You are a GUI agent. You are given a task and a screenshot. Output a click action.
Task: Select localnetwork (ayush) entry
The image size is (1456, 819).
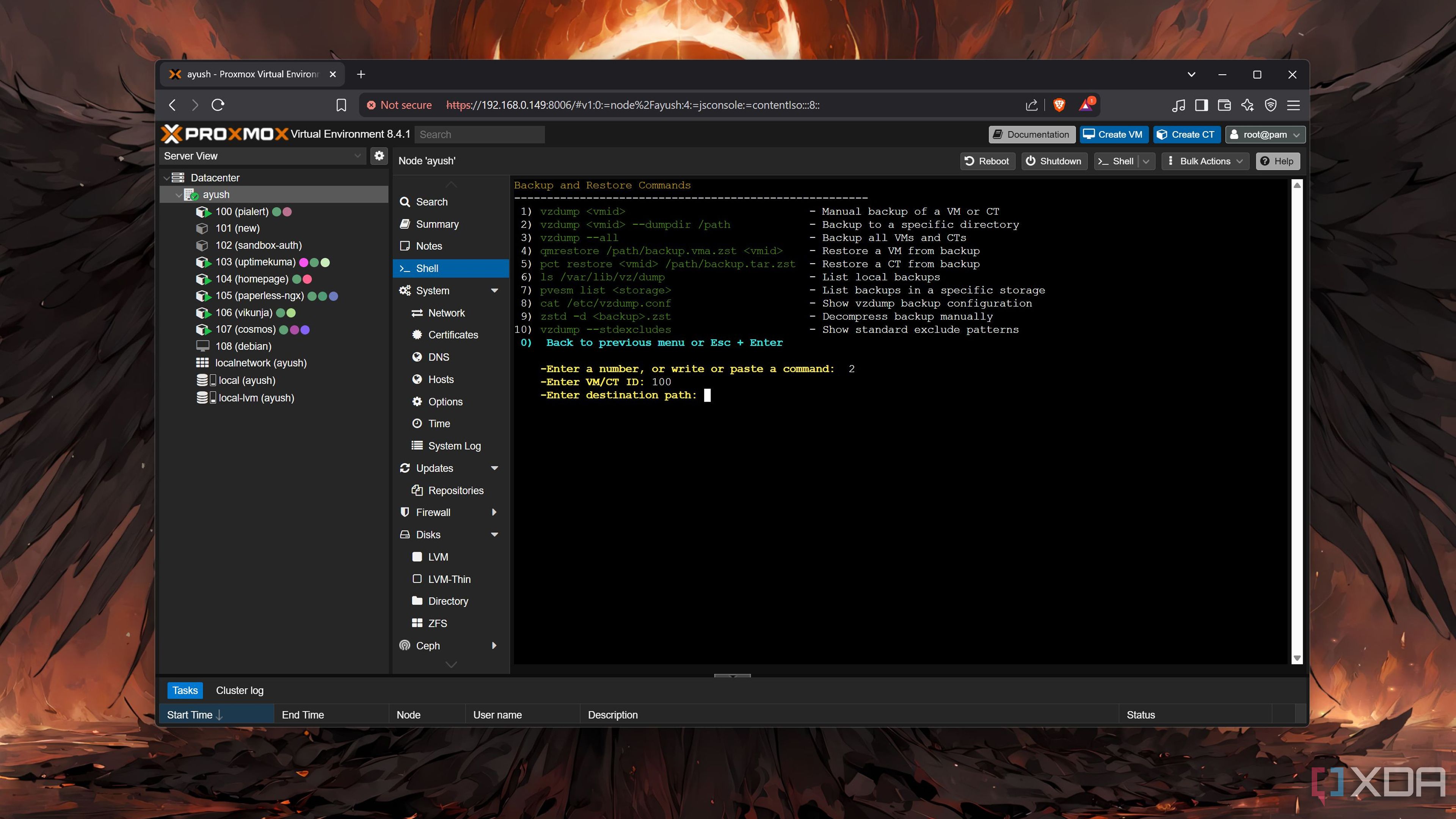260,363
